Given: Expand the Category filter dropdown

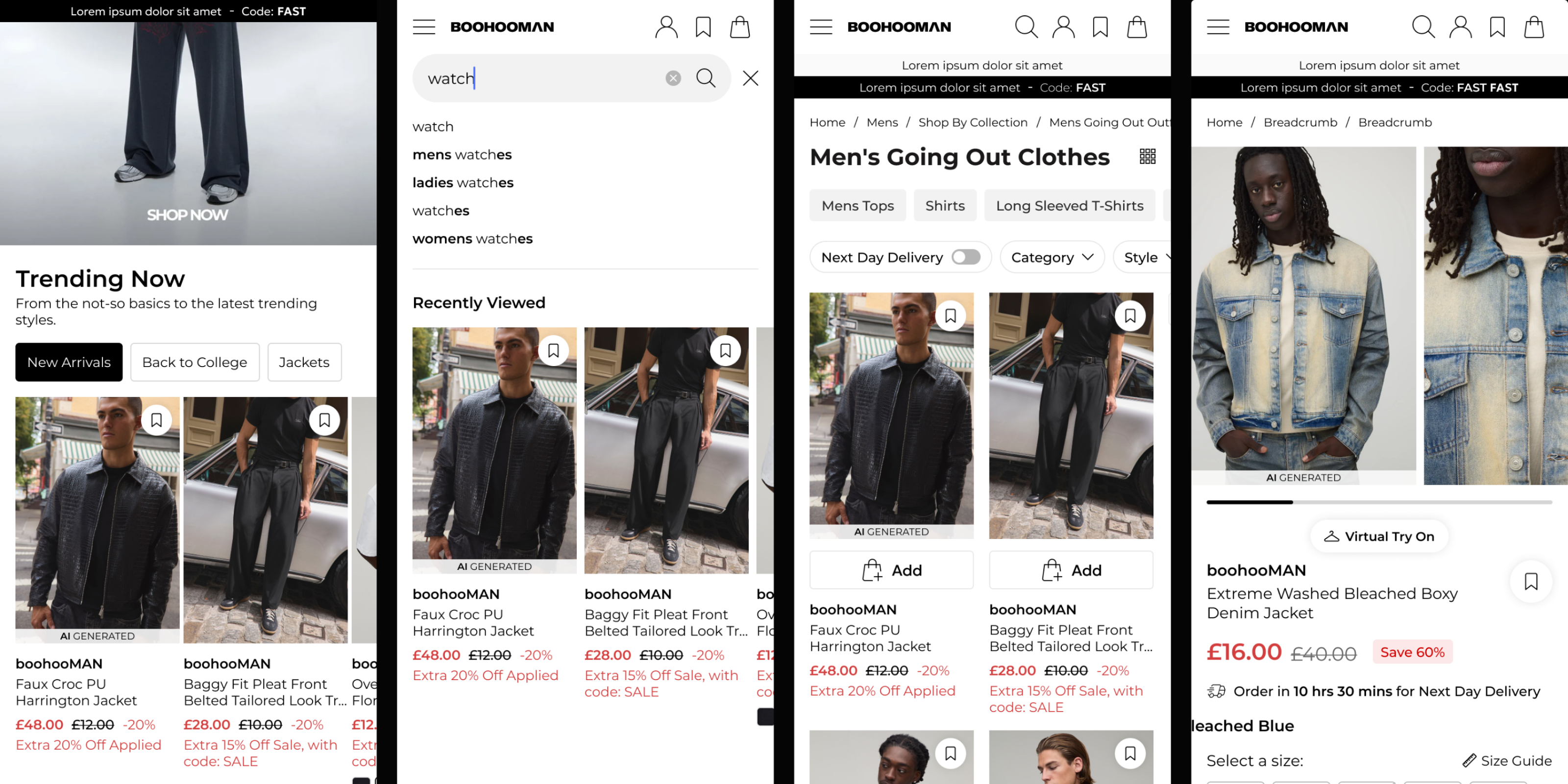Looking at the screenshot, I should (x=1052, y=257).
